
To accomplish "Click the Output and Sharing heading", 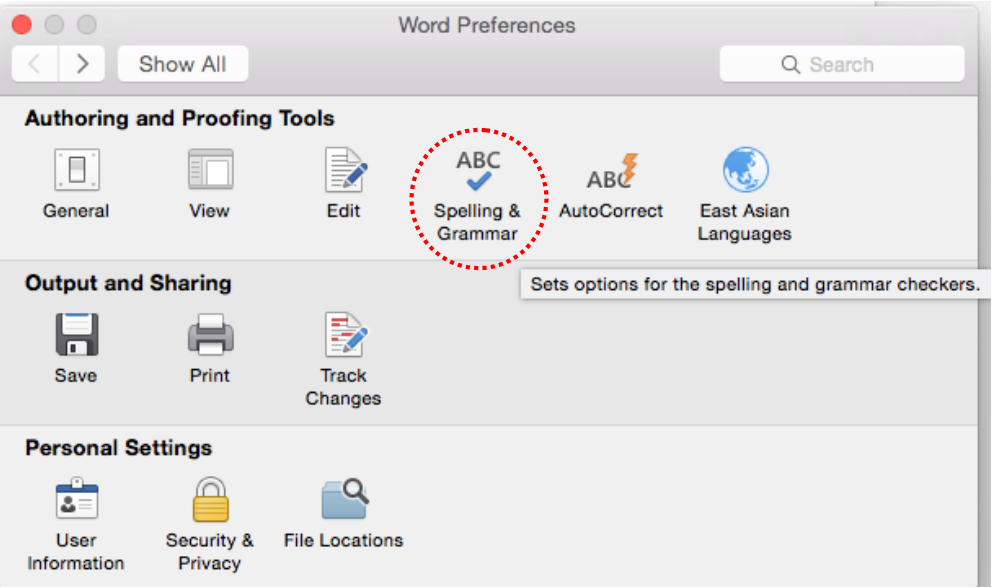I will 128,283.
